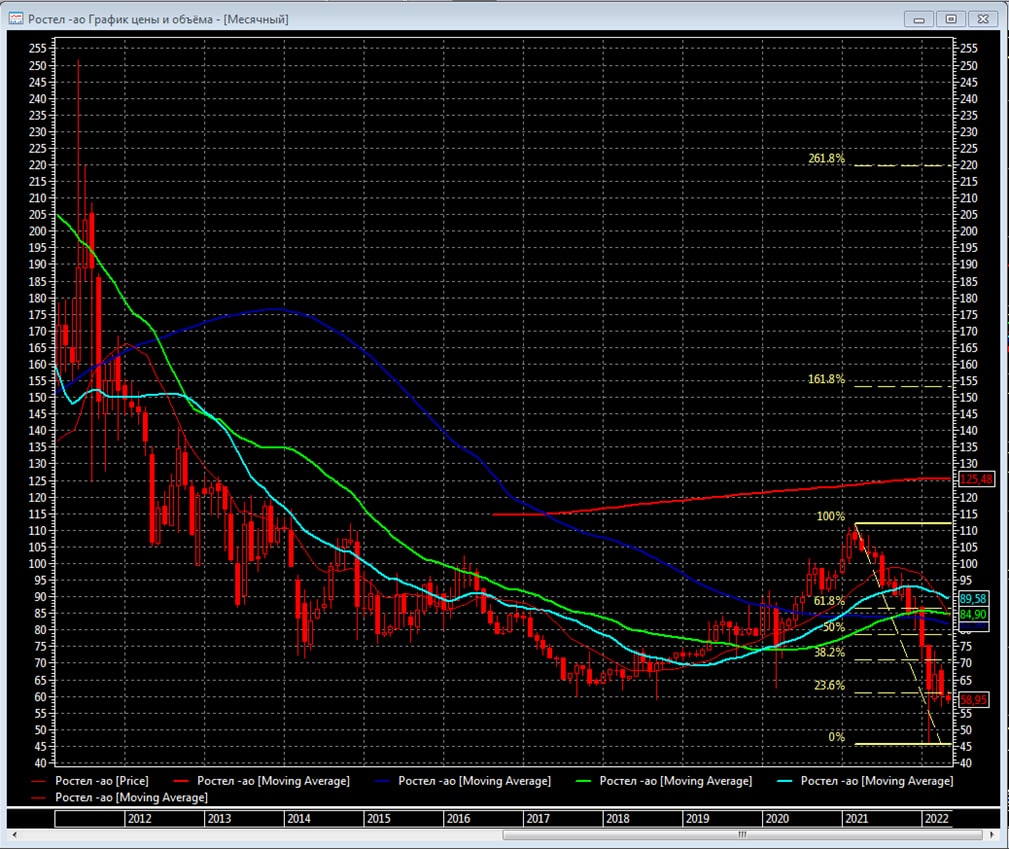1009x849 pixels.
Task: Click the horizontal scrollbar right arrow
Action: point(993,835)
